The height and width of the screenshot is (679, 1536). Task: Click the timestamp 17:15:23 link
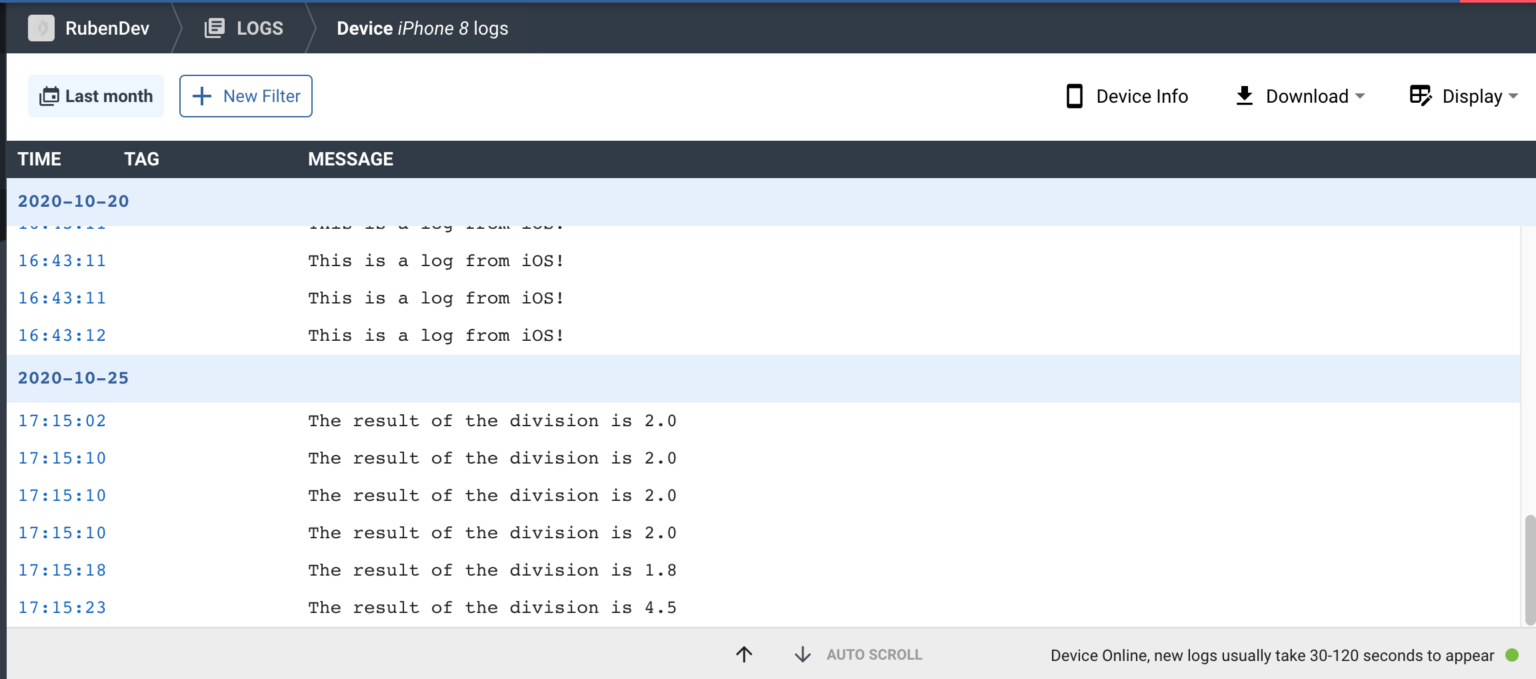(62, 607)
